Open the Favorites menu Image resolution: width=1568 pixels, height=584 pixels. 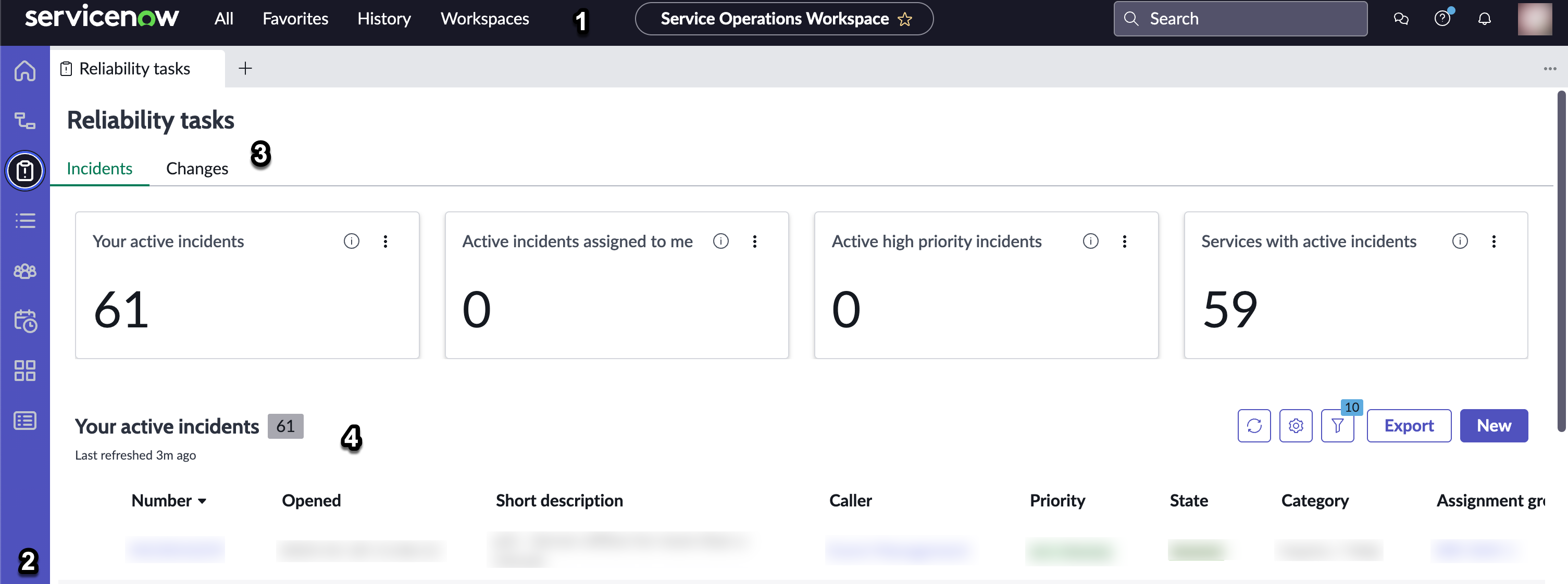[295, 19]
